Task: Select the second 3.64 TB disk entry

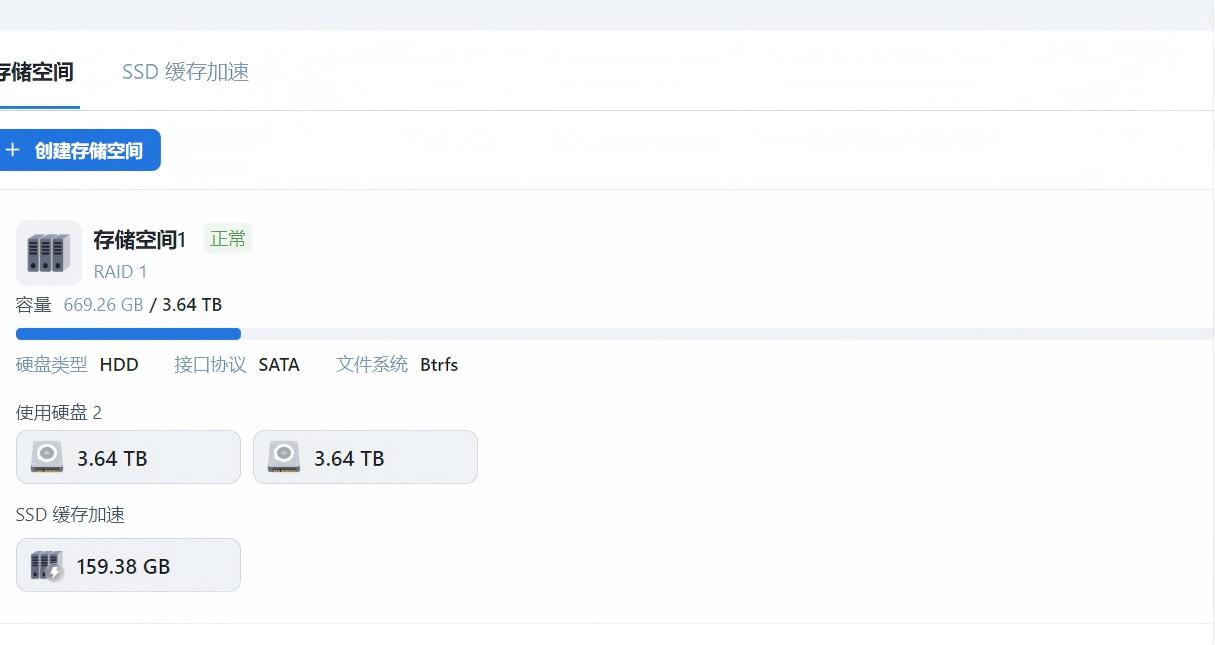Action: [x=365, y=457]
